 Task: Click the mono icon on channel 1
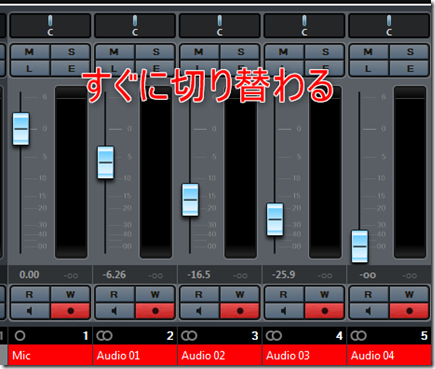[x=20, y=336]
